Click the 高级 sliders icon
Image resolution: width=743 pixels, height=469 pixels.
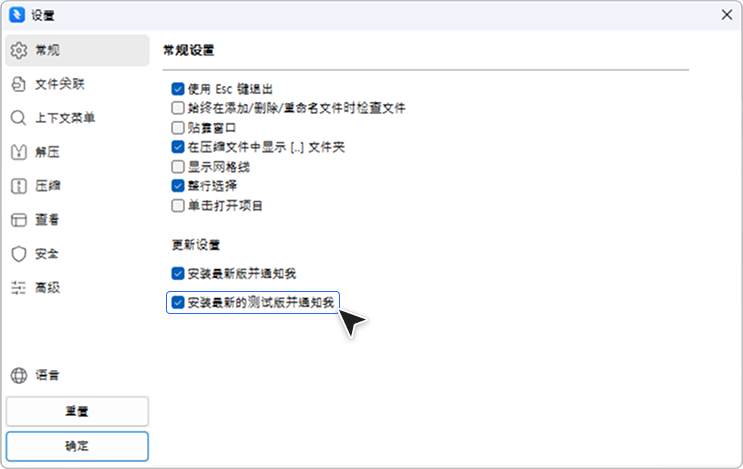pyautogui.click(x=18, y=288)
